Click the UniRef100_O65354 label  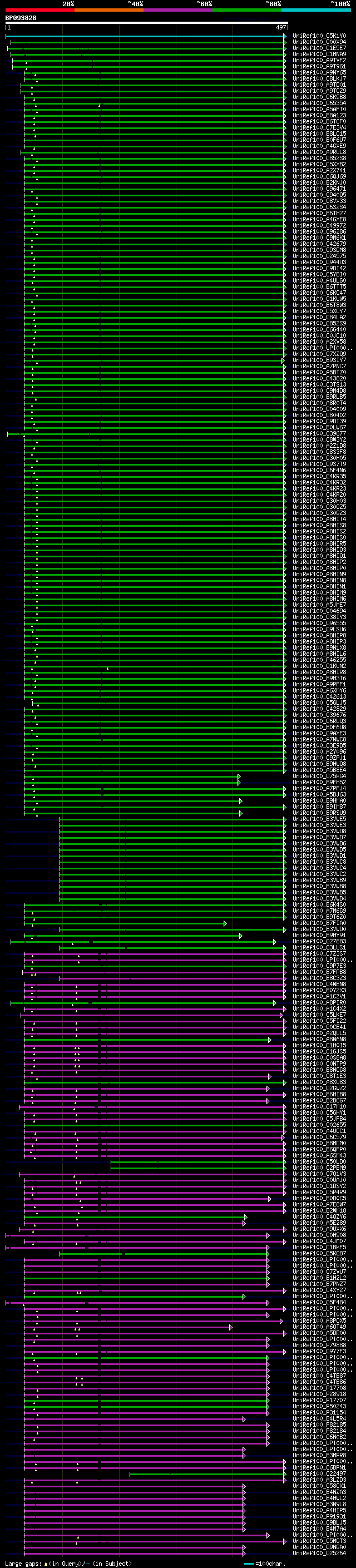[319, 103]
